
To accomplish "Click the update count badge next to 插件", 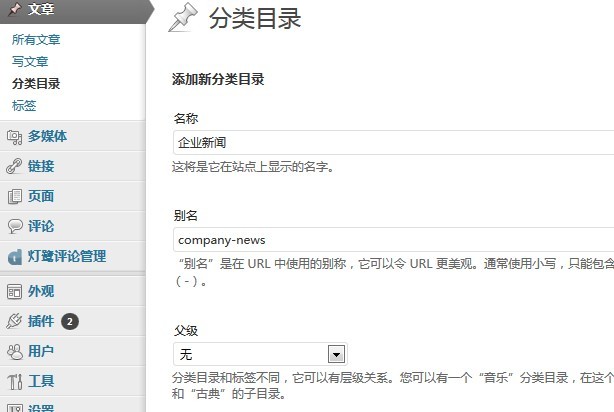I will (x=70, y=322).
